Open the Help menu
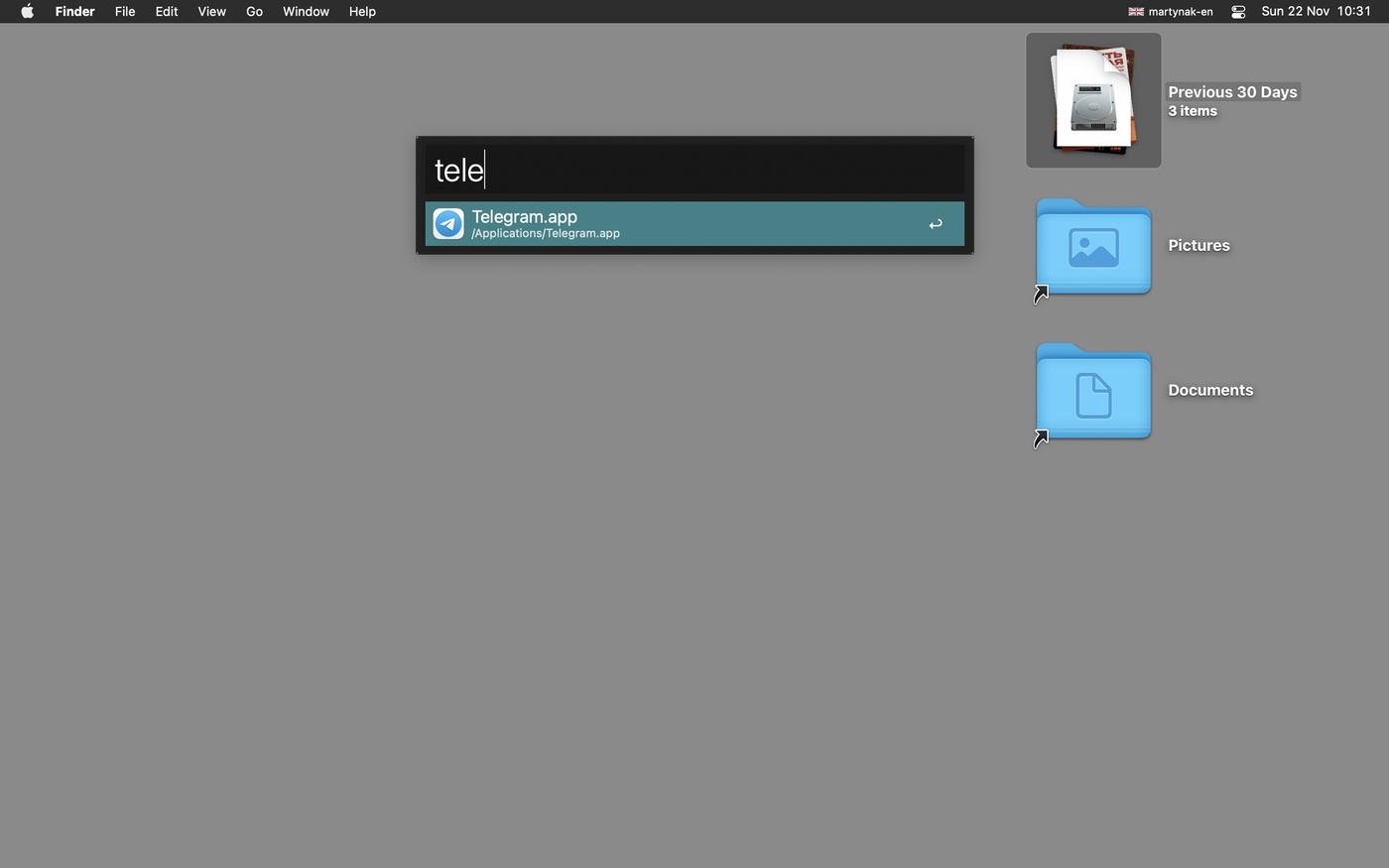Viewport: 1389px width, 868px height. [362, 12]
